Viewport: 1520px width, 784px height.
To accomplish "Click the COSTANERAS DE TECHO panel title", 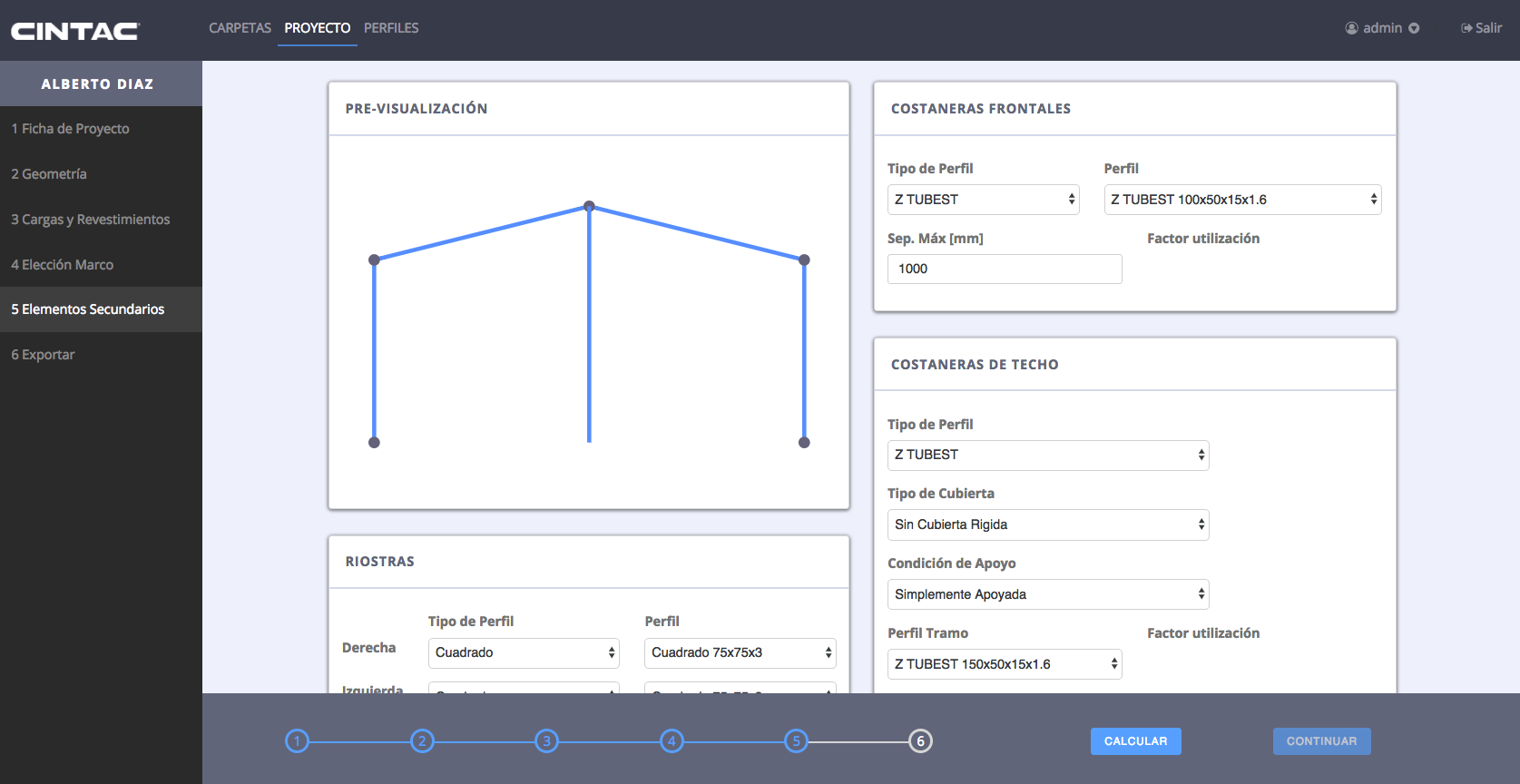I will (975, 365).
